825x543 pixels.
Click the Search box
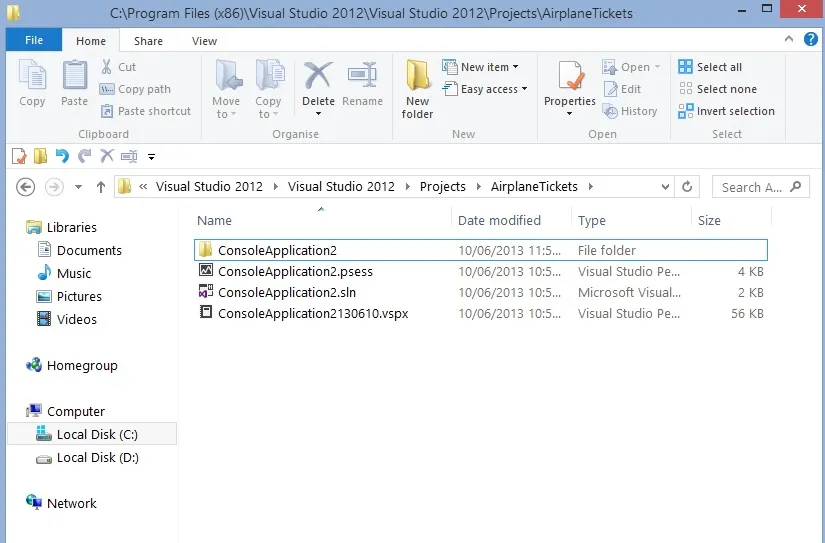pyautogui.click(x=760, y=187)
